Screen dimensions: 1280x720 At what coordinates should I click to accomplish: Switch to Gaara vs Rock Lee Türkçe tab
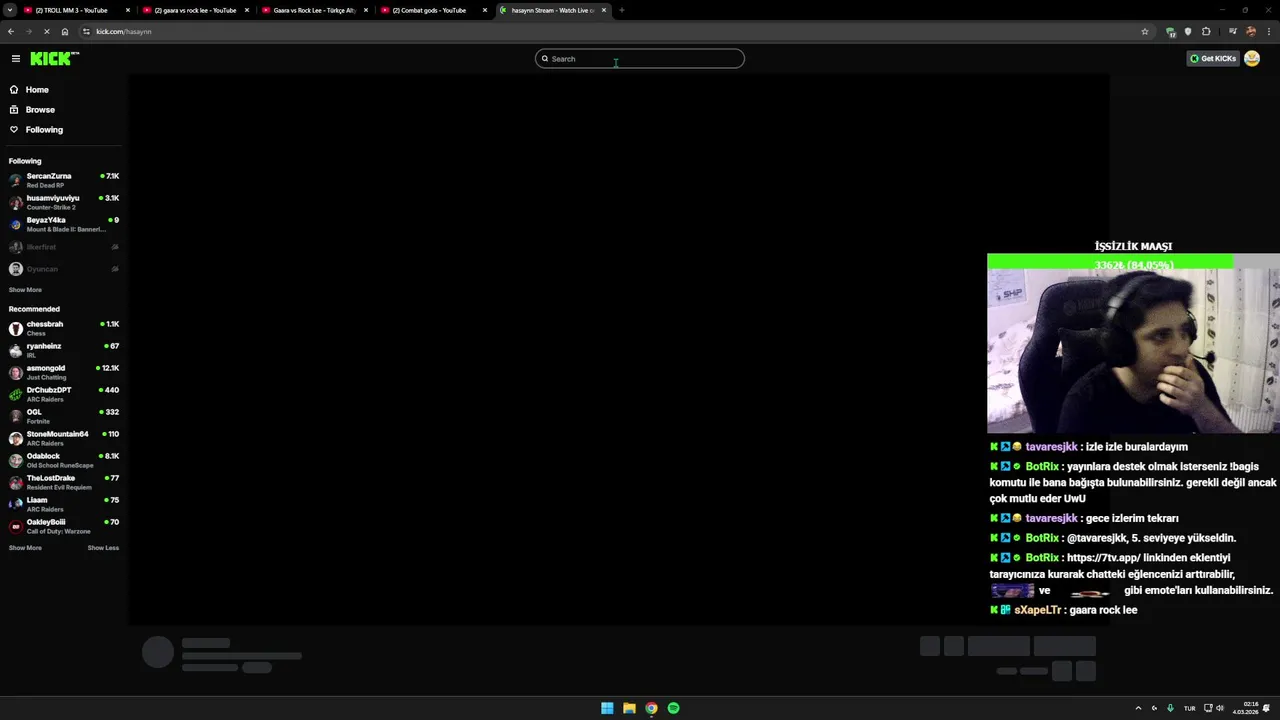[x=315, y=10]
